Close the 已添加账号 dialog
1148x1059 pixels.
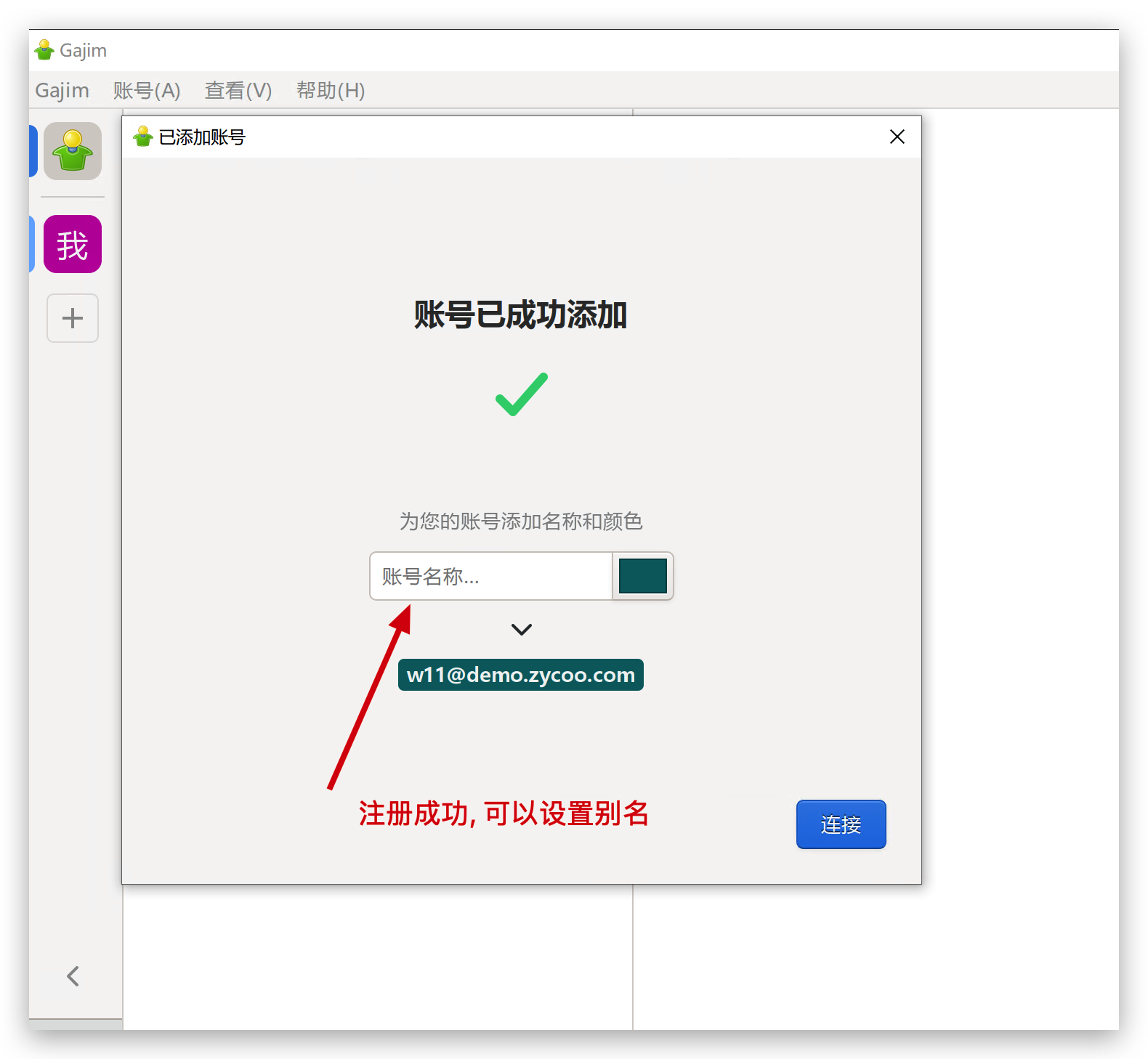[897, 137]
